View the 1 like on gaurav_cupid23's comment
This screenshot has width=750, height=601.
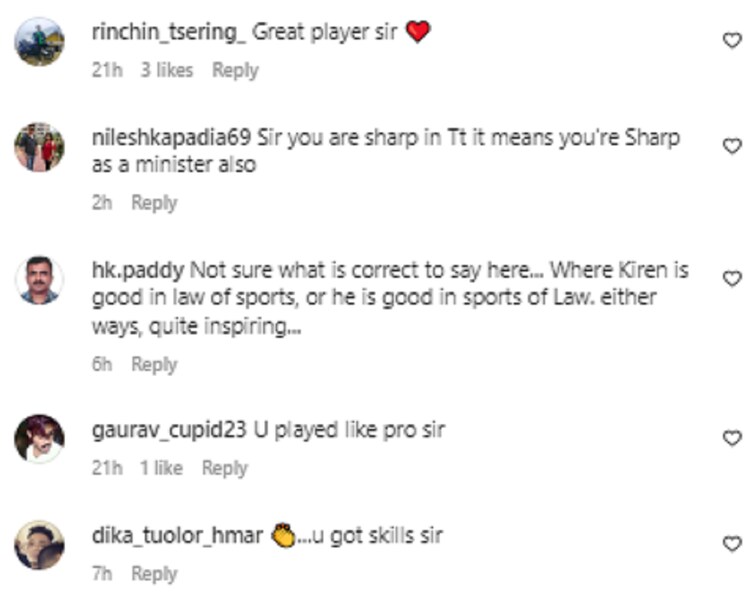[x=160, y=468]
